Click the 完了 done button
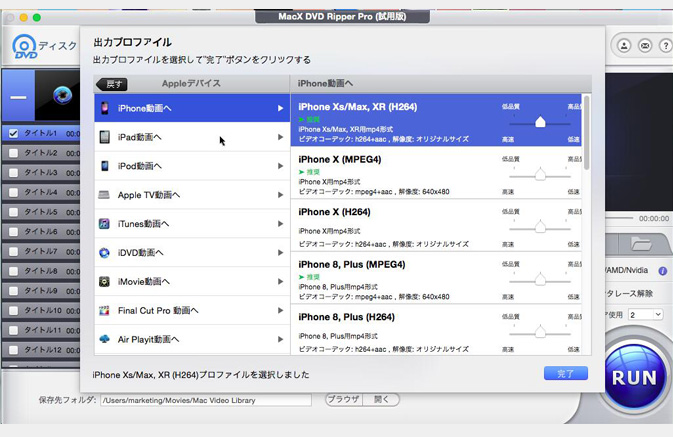The image size is (673, 437). 566,373
